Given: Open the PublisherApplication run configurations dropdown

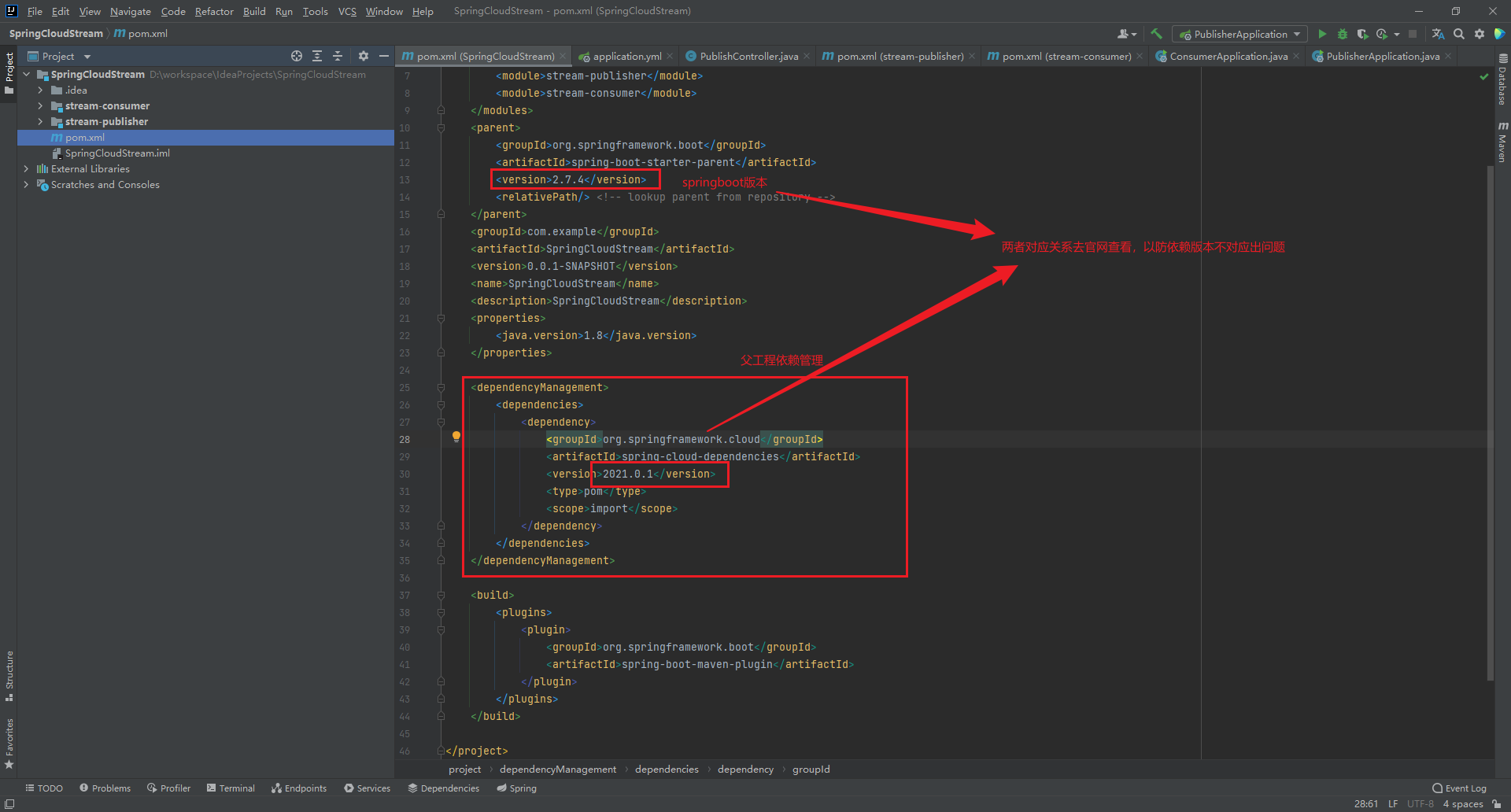Looking at the screenshot, I should (x=1297, y=34).
